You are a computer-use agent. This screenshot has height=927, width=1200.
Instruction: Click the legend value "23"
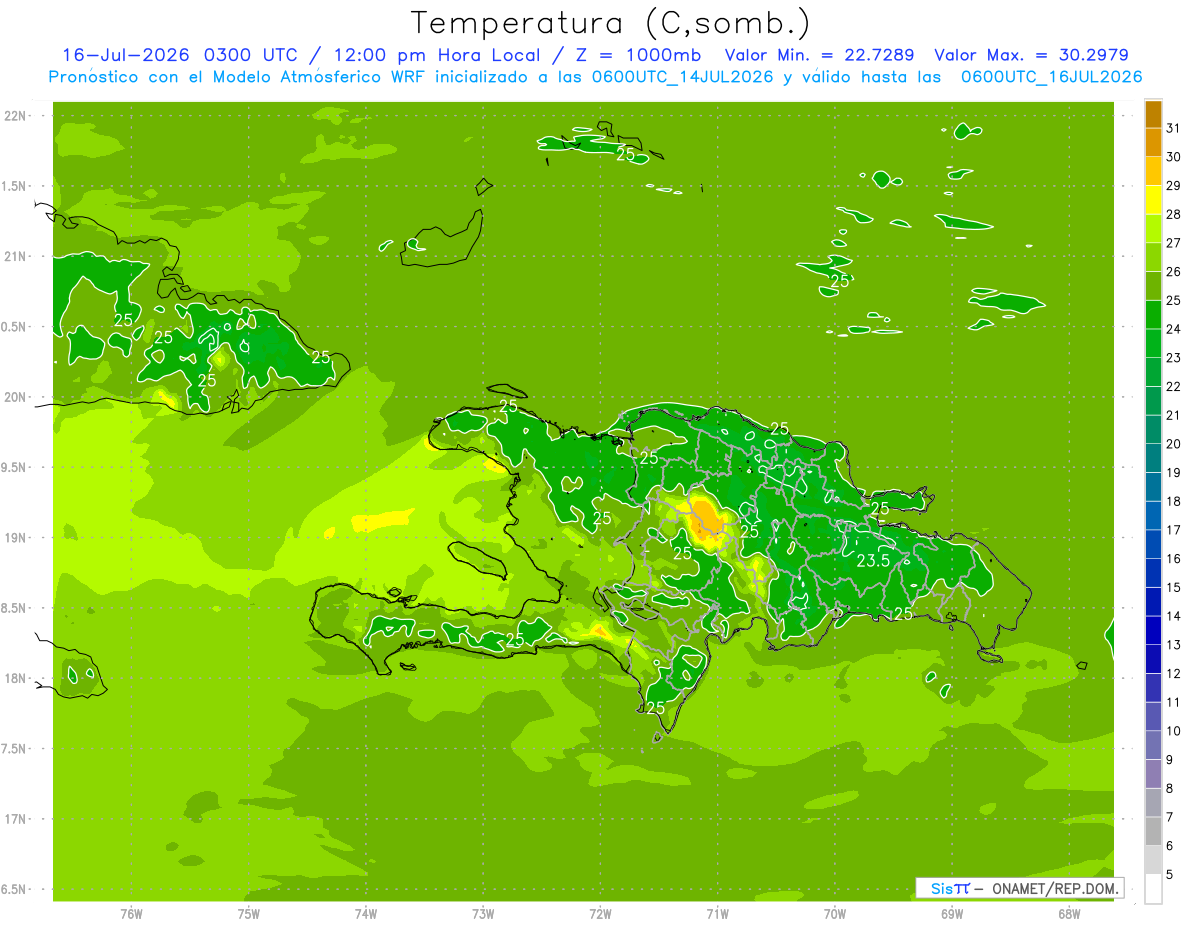coord(1174,358)
